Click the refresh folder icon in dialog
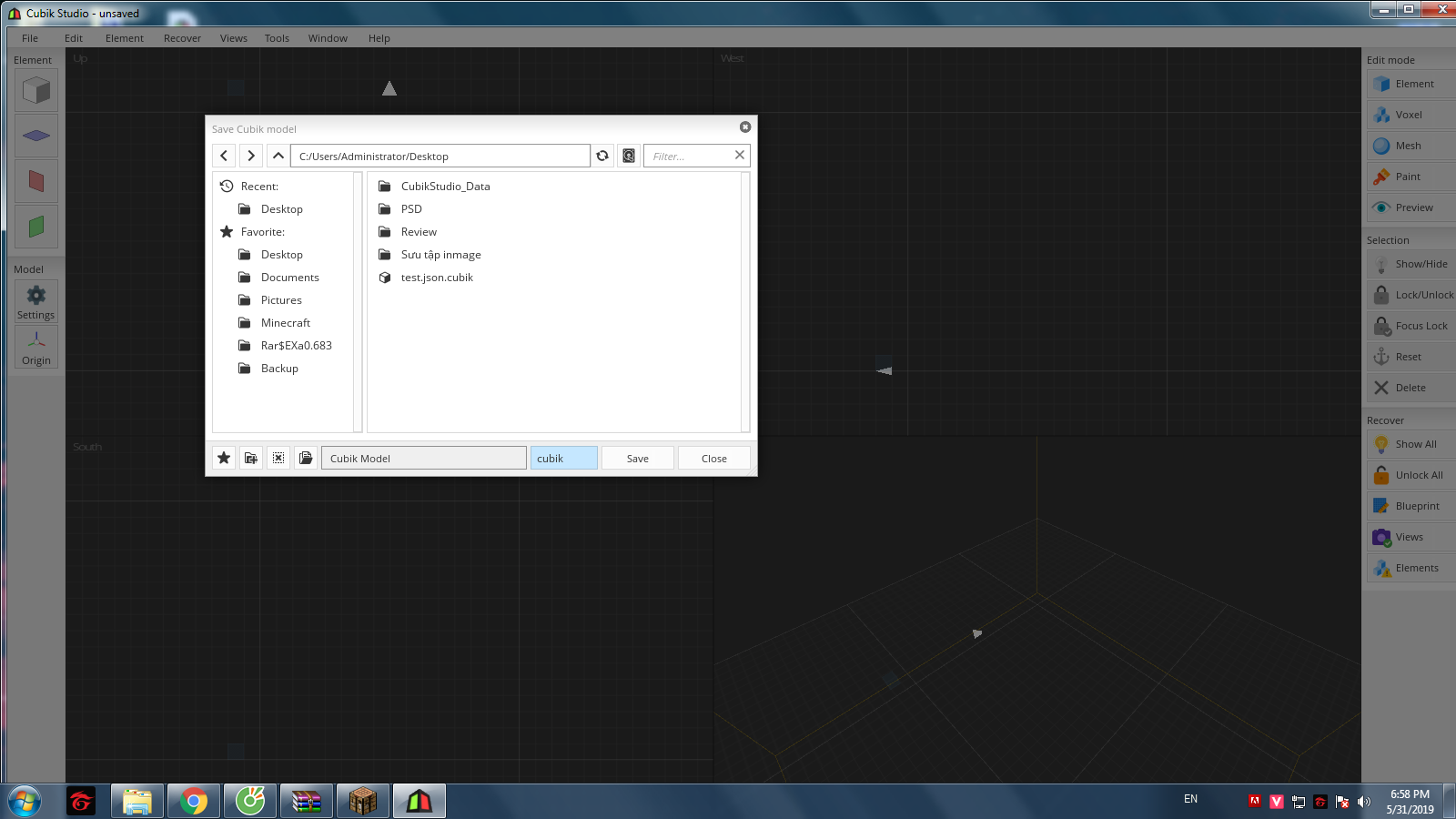The image size is (1456, 819). click(602, 157)
